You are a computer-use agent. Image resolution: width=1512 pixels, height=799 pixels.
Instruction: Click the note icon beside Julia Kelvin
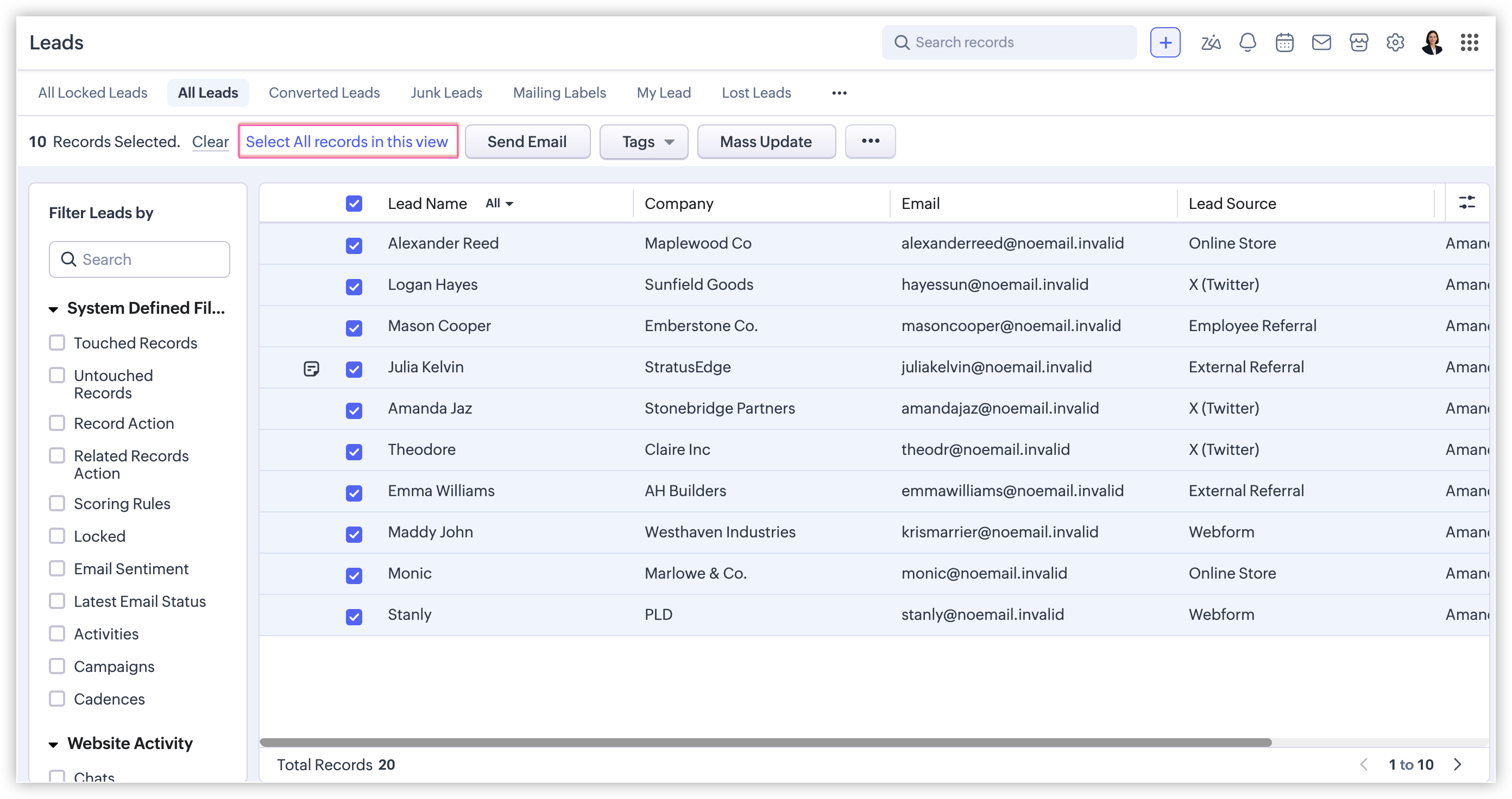pos(311,369)
